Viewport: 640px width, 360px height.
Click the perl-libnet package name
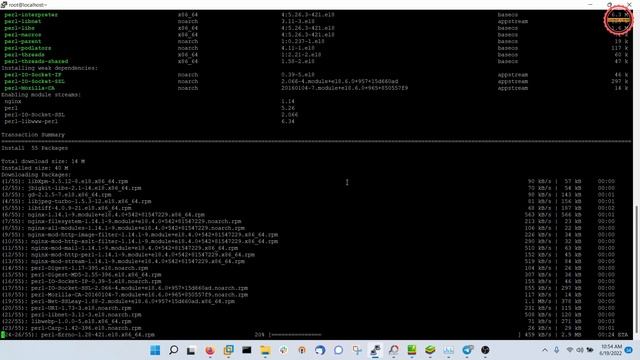tap(23, 21)
